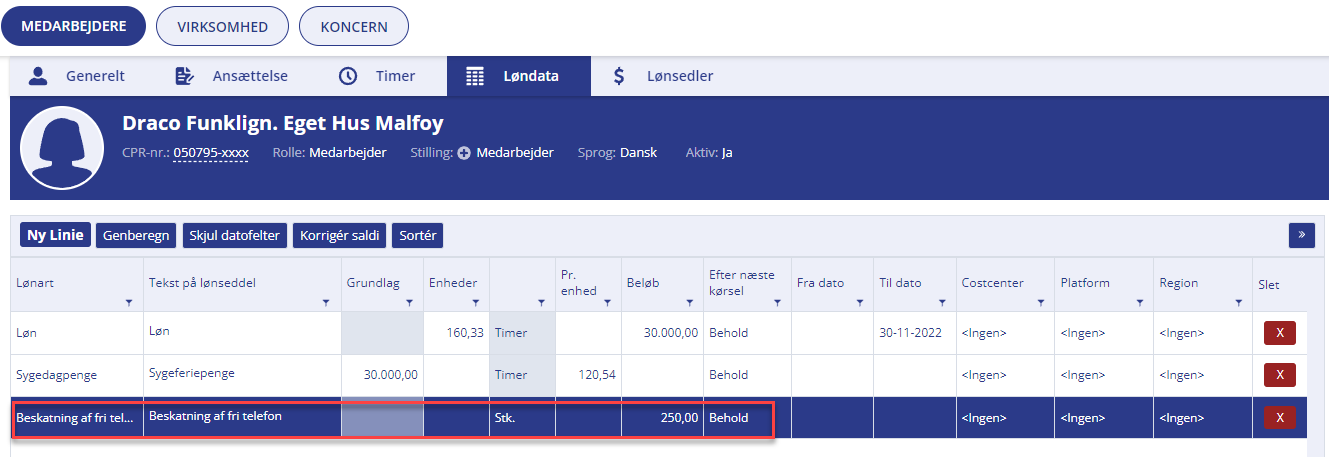Click the Ny Linie button

[55, 235]
